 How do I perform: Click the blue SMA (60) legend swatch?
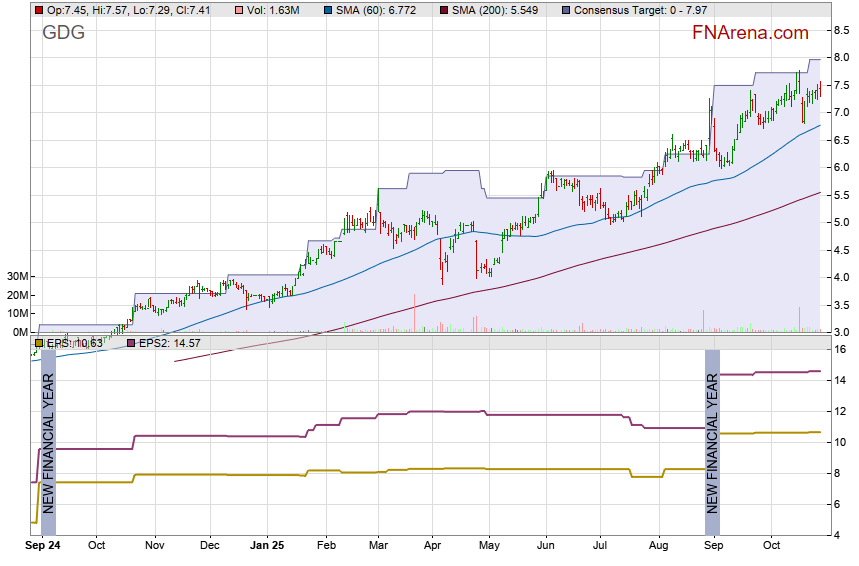tap(329, 10)
